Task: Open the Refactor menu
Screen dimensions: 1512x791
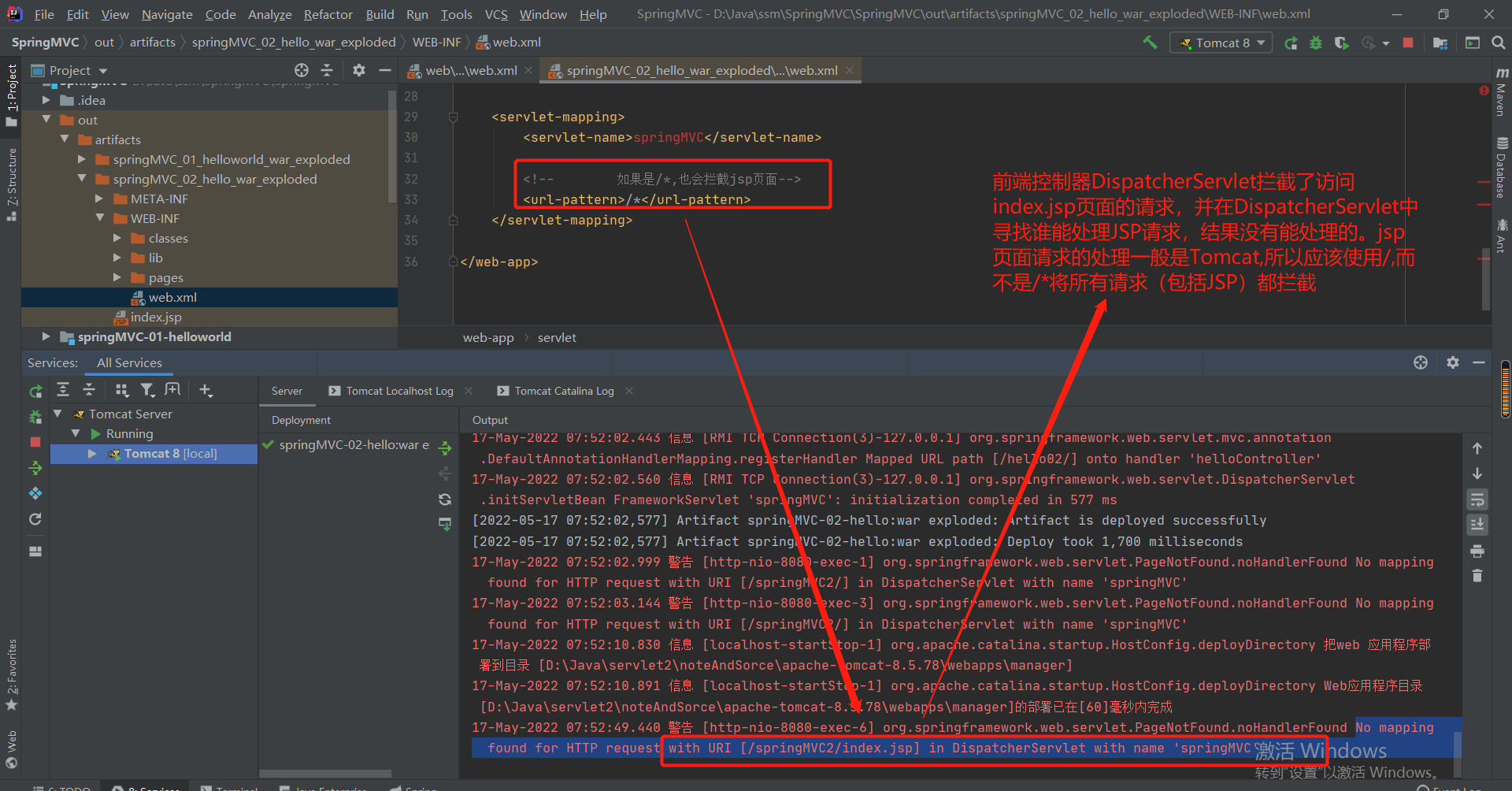Action: click(328, 14)
